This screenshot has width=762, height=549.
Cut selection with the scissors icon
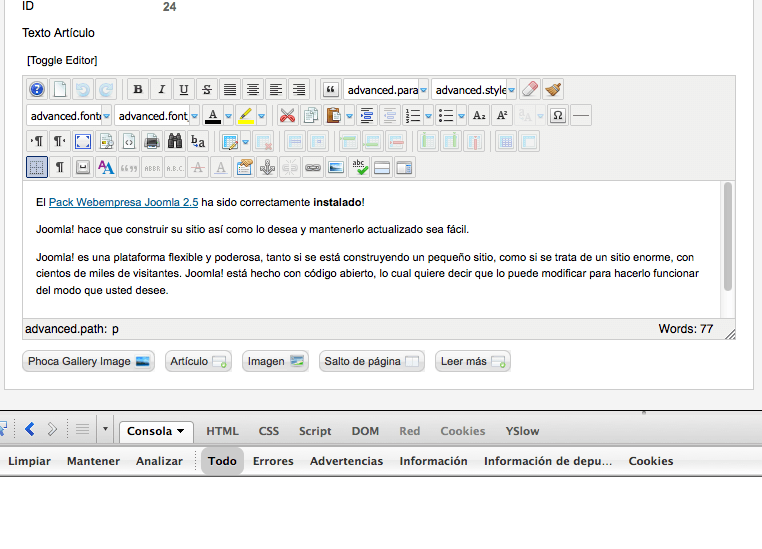click(x=288, y=116)
